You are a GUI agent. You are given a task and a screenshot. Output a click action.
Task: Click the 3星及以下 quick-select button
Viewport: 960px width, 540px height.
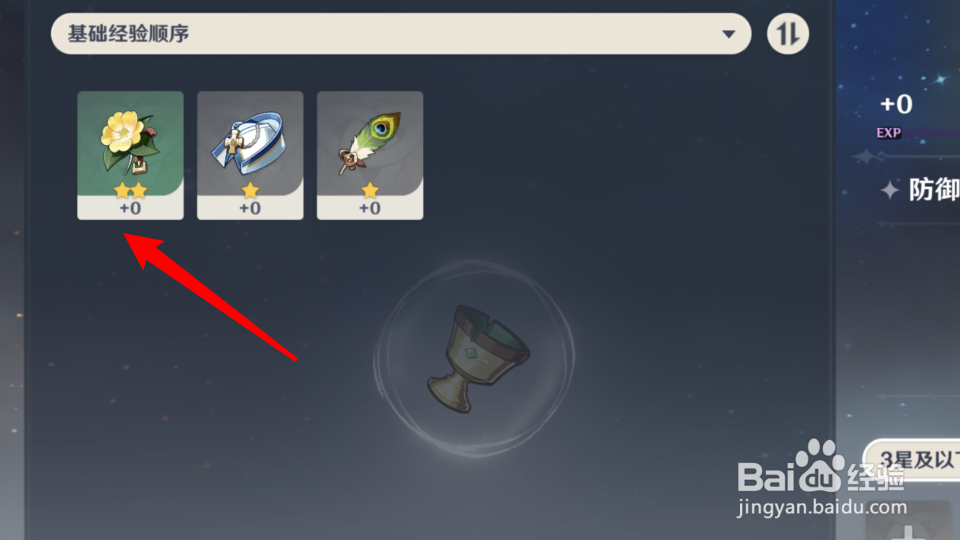(914, 460)
